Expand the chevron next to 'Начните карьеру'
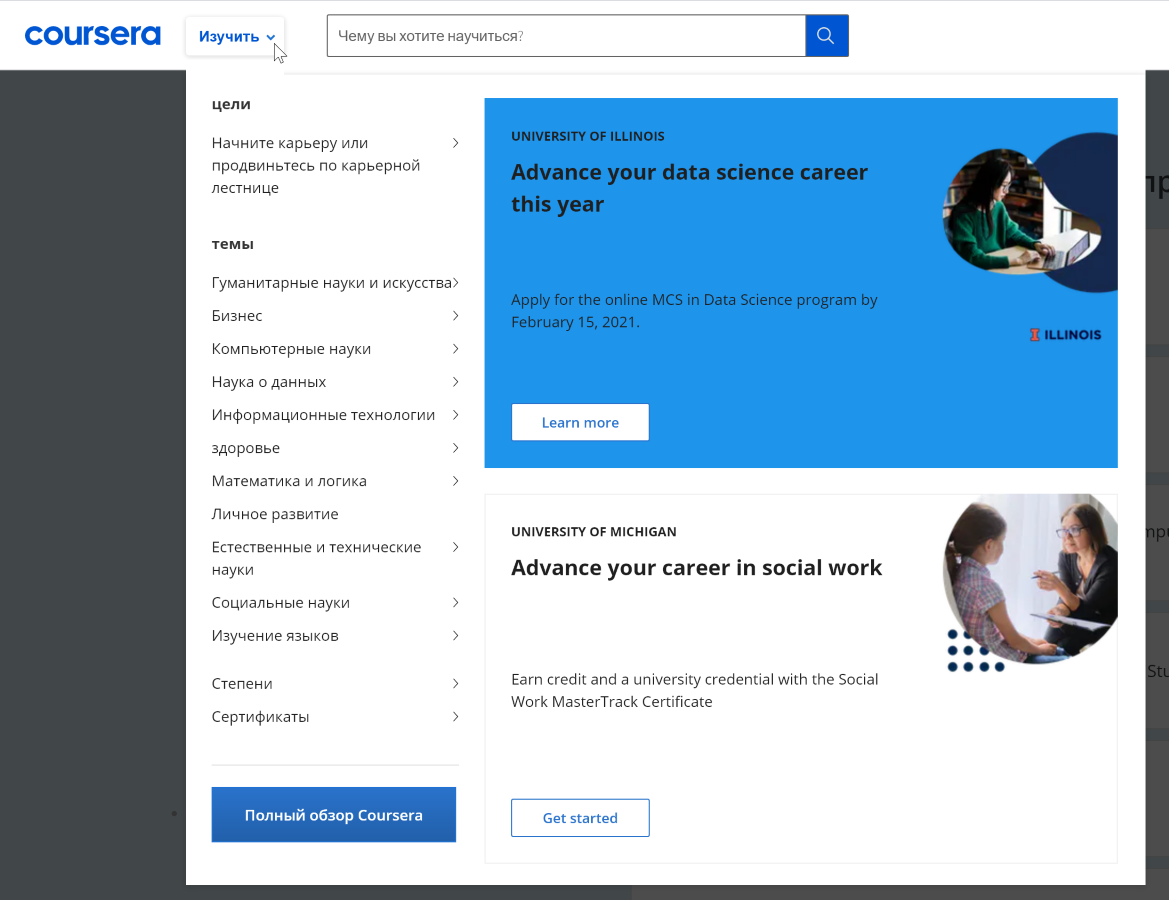1169x900 pixels. 455,143
